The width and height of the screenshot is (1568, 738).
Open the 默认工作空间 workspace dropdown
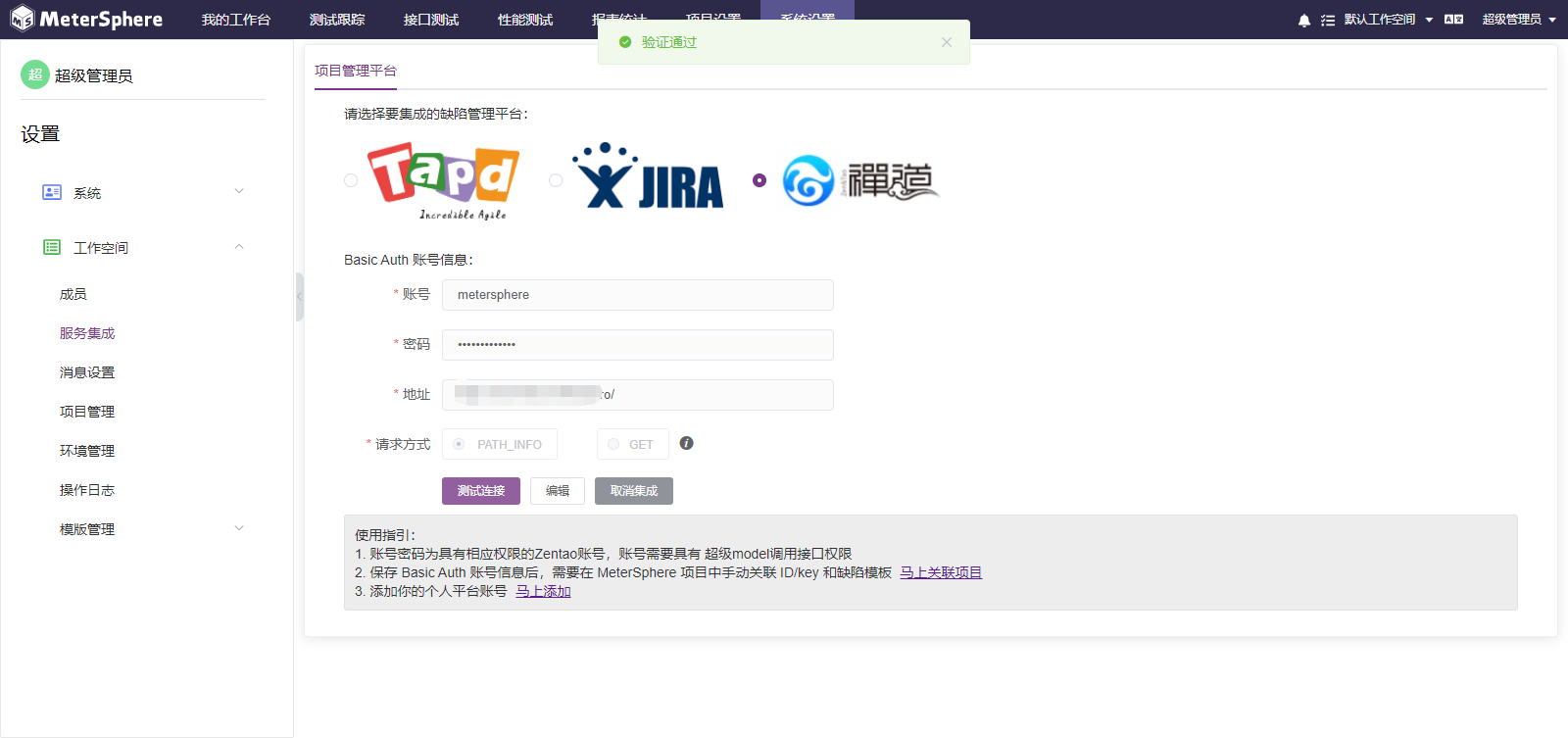(x=1388, y=20)
